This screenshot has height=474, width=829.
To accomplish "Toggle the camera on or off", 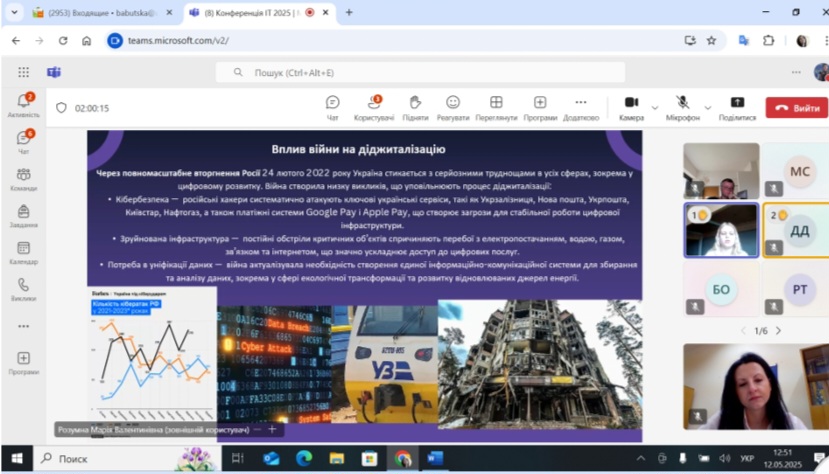I will 631,105.
